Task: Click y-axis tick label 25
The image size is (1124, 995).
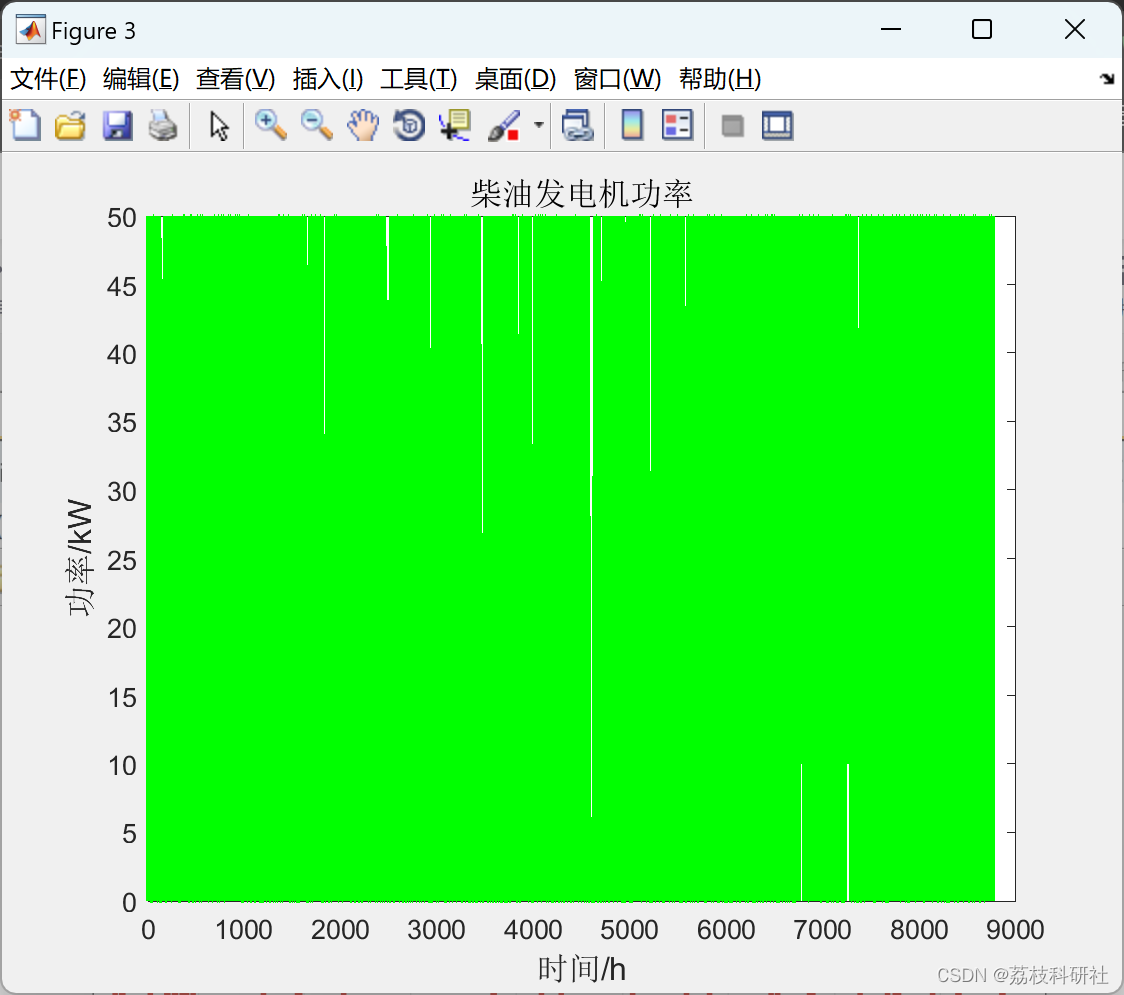Action: point(122,561)
